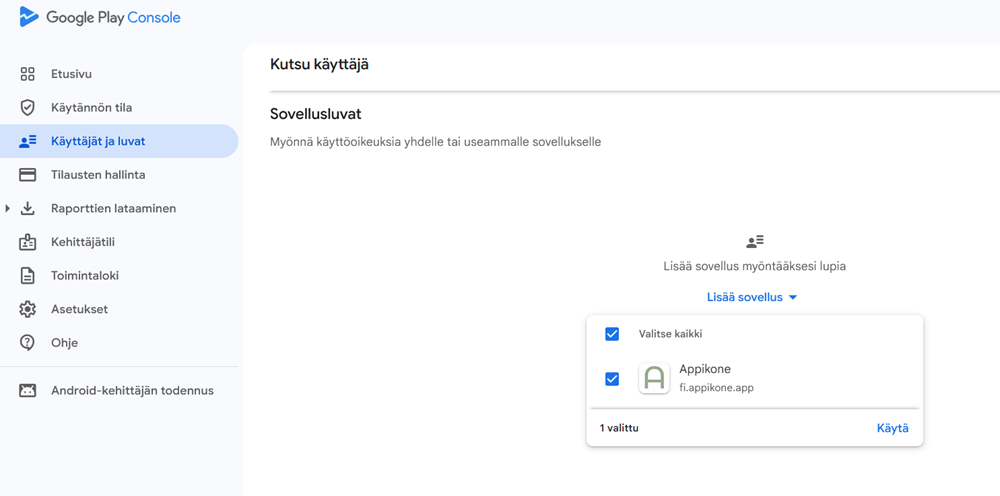Go to the Etusivu menu item
The width and height of the screenshot is (1000, 496).
[71, 74]
